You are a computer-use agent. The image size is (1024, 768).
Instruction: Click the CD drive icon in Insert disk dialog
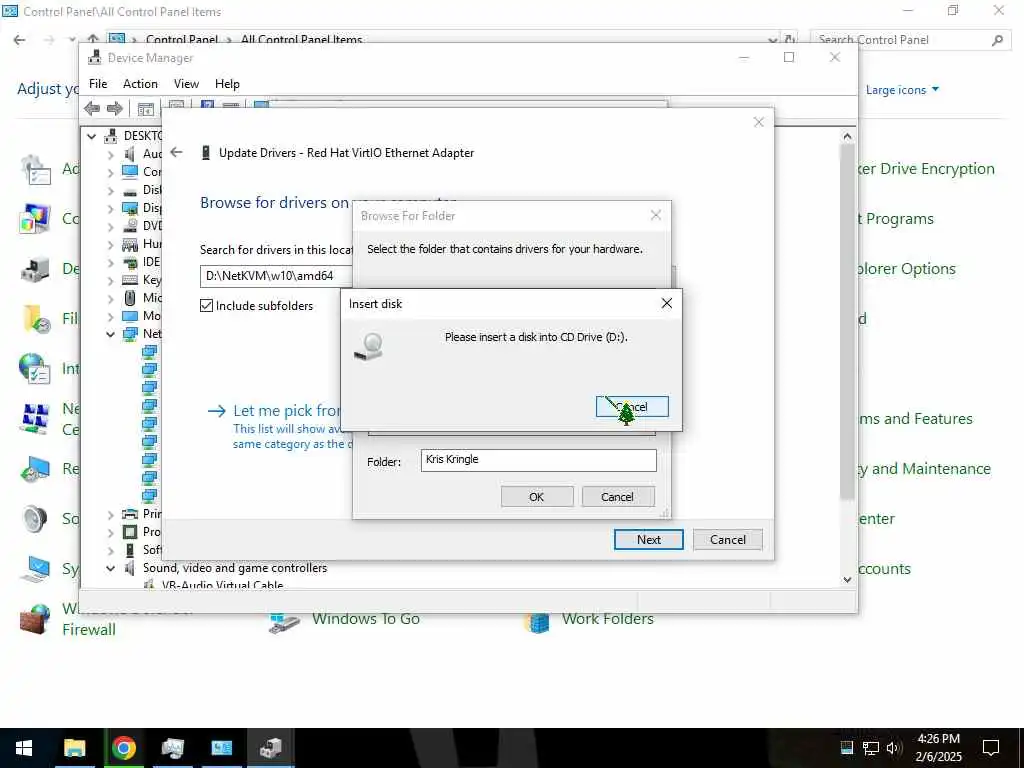click(369, 346)
